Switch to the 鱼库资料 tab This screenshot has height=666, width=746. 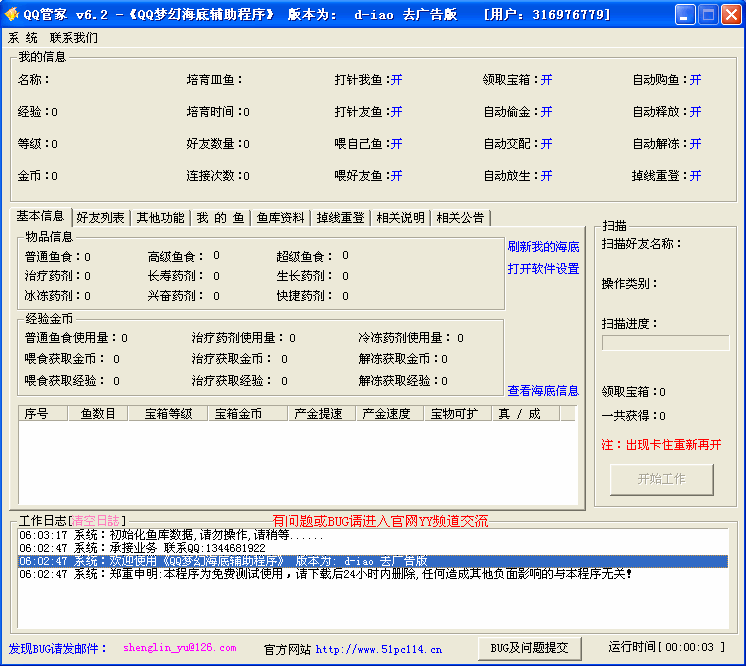[x=280, y=218]
